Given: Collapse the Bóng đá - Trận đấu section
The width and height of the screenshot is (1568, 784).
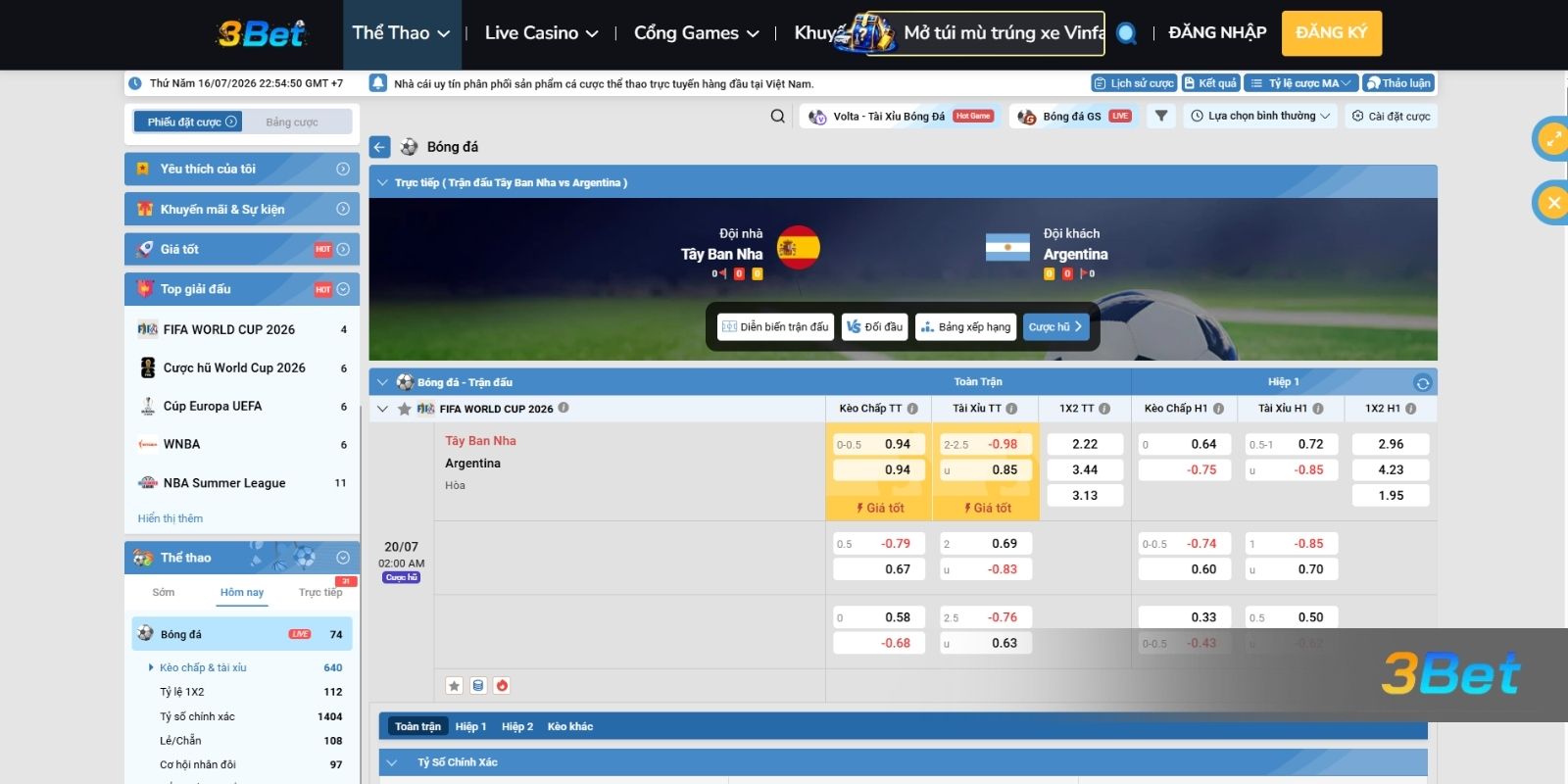Looking at the screenshot, I should [382, 382].
